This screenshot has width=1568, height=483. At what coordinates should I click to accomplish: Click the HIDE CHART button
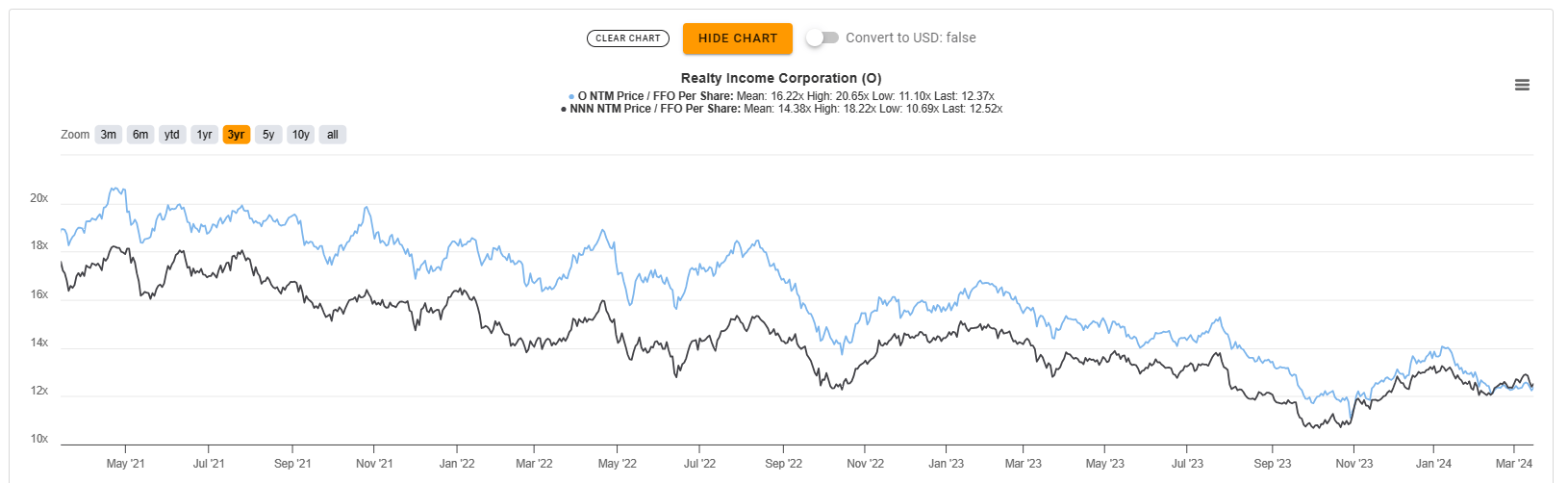738,38
